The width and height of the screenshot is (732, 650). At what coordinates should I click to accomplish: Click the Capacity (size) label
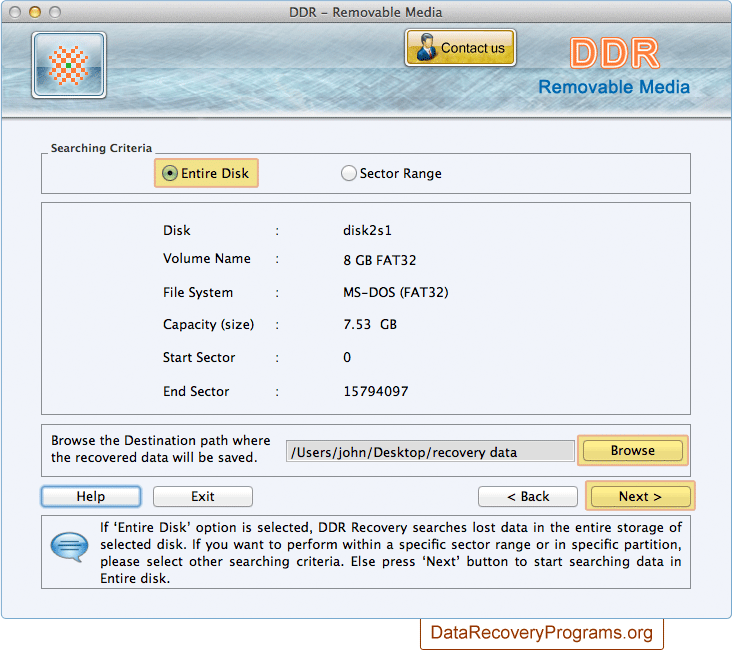pyautogui.click(x=208, y=325)
